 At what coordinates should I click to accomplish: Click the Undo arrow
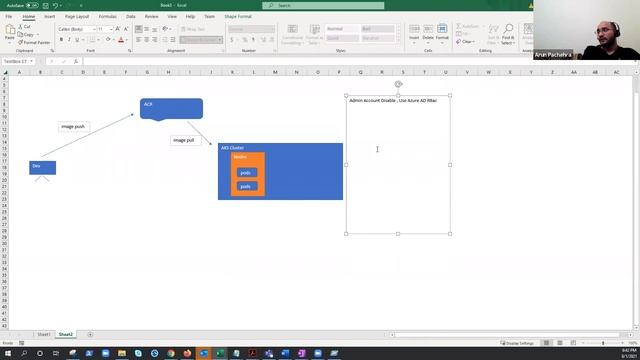click(55, 6)
